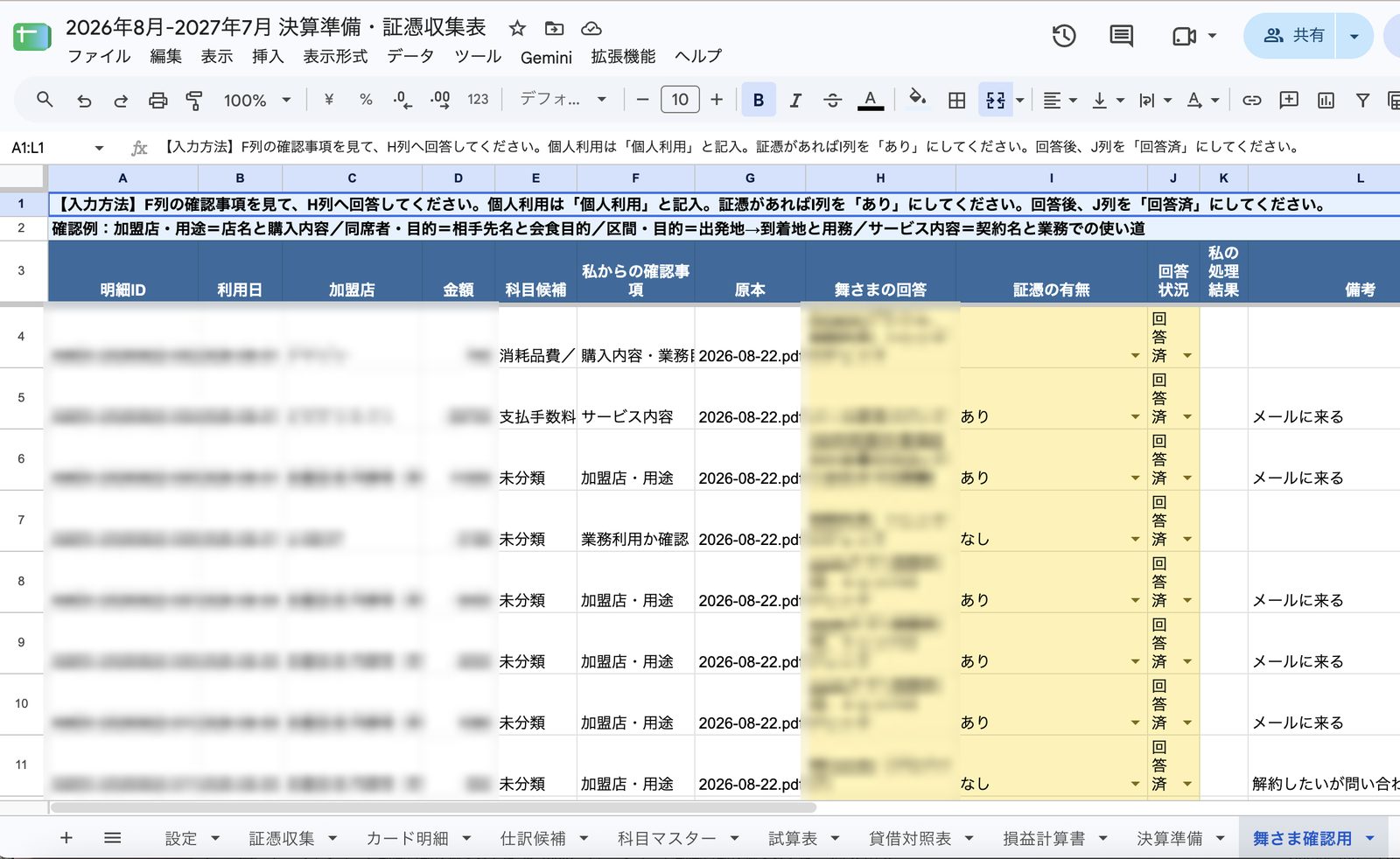Open the 123 number format menu
Image resolution: width=1400 pixels, height=859 pixels.
click(x=478, y=100)
